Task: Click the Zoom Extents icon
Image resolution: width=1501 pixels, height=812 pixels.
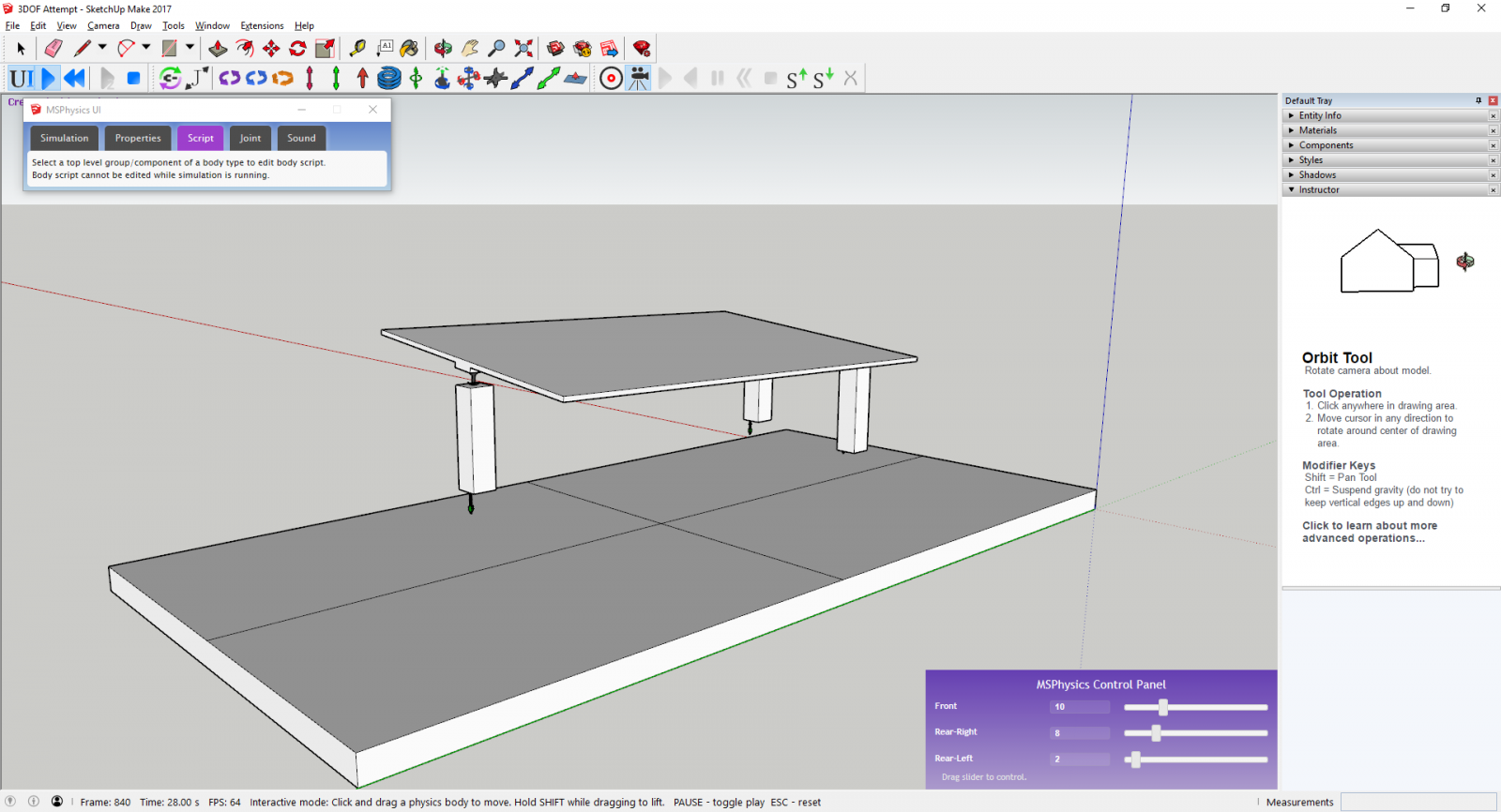Action: pyautogui.click(x=523, y=49)
